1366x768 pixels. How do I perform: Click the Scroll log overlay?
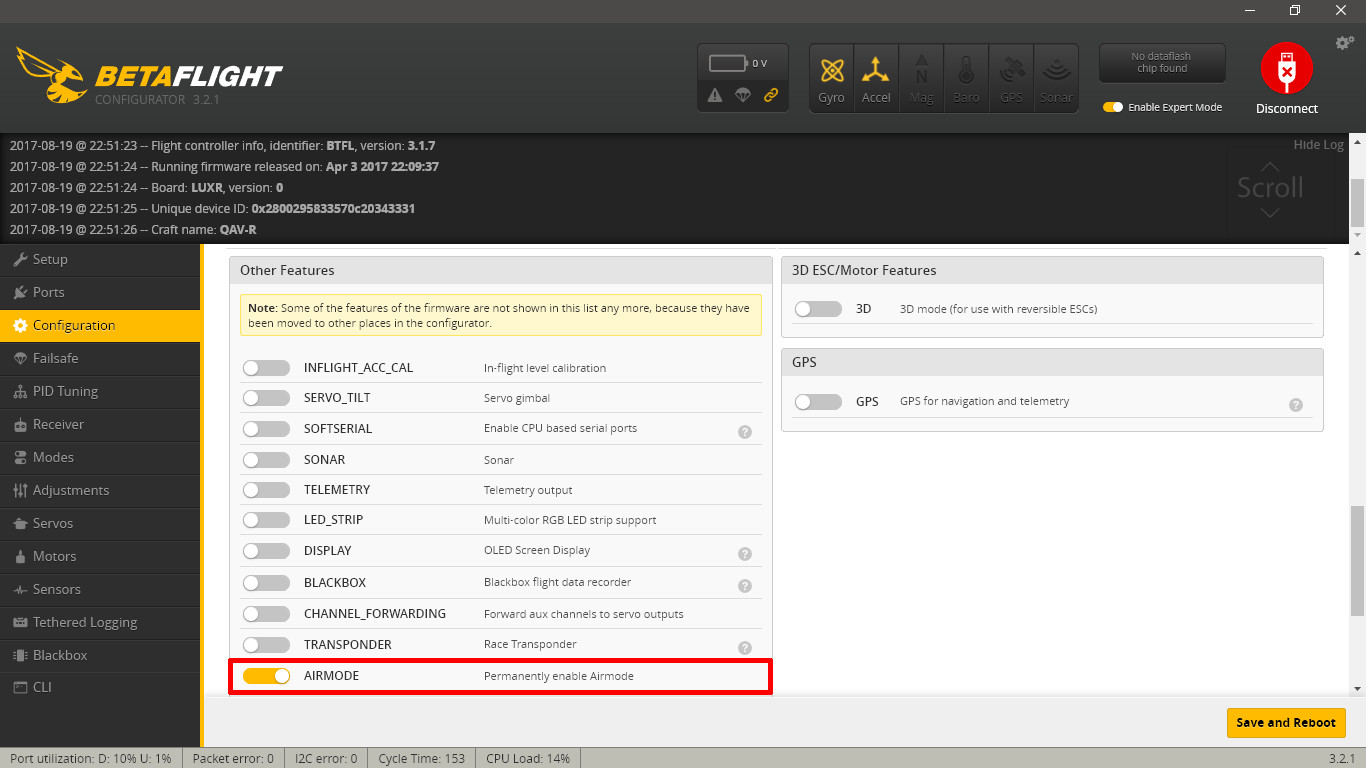[x=1270, y=188]
